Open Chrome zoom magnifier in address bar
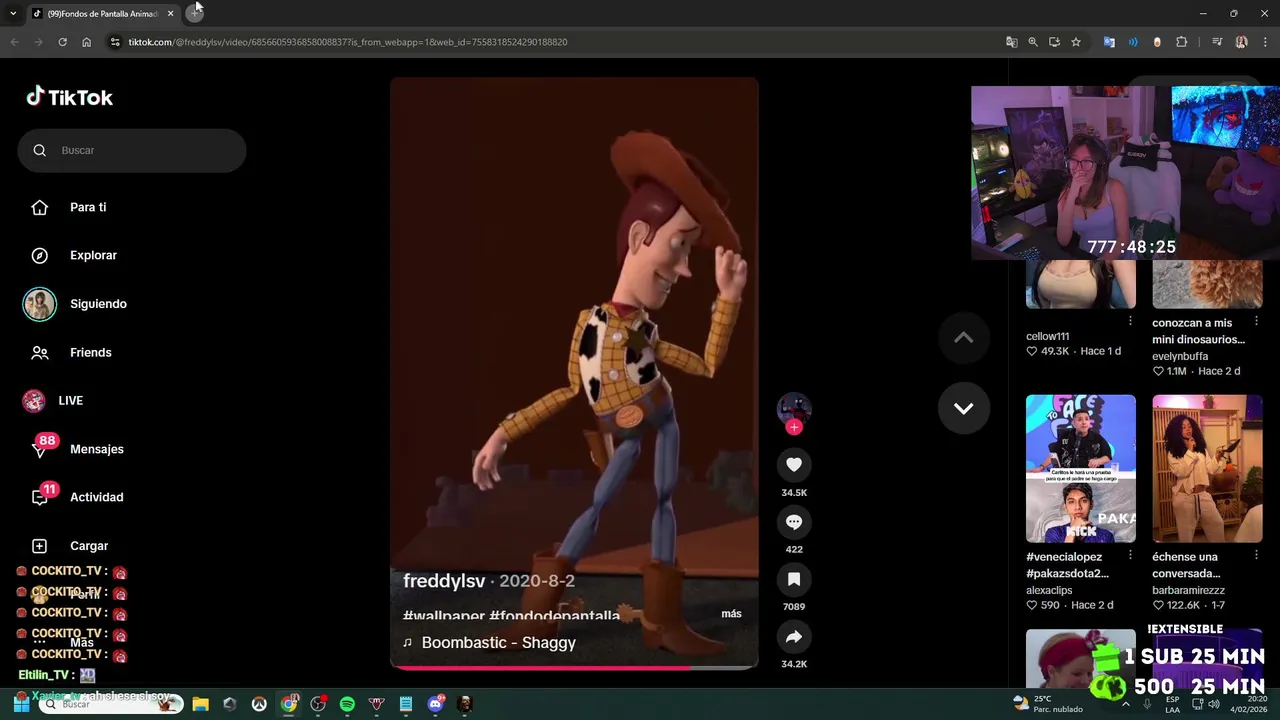Screen dimensions: 1280x720 click(1033, 42)
